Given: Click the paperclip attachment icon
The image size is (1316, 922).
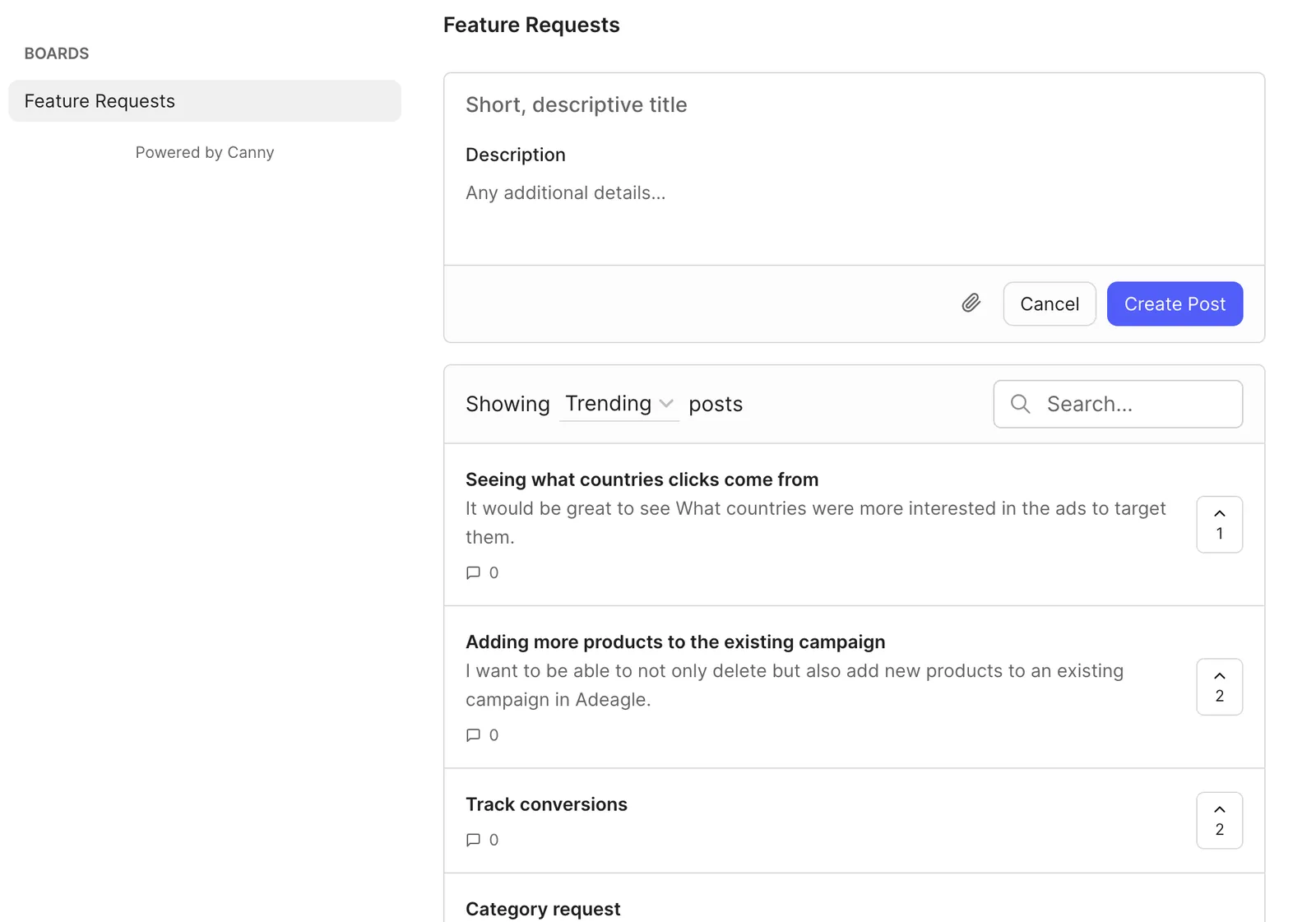Looking at the screenshot, I should [x=971, y=303].
